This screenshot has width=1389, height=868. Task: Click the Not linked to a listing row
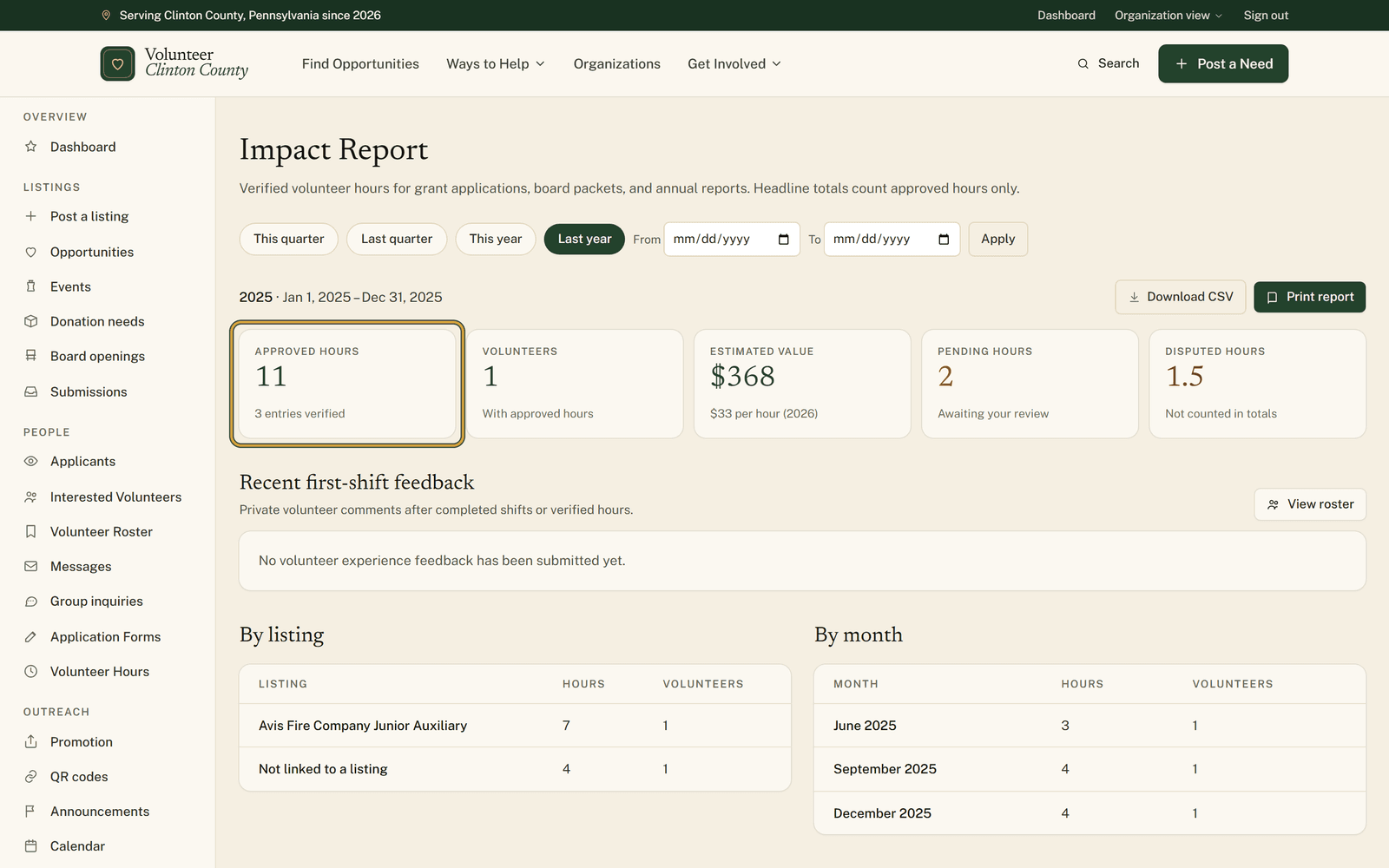tap(515, 769)
